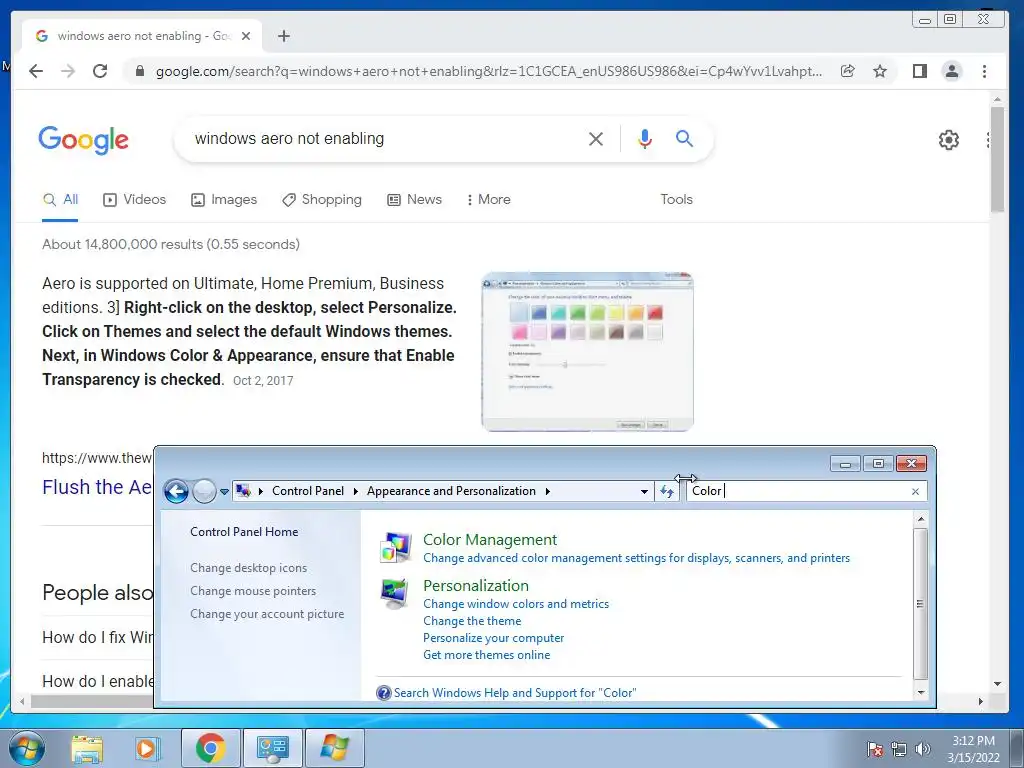Expand arrow after Control Panel breadcrumb
This screenshot has width=1024, height=768.
coord(355,491)
